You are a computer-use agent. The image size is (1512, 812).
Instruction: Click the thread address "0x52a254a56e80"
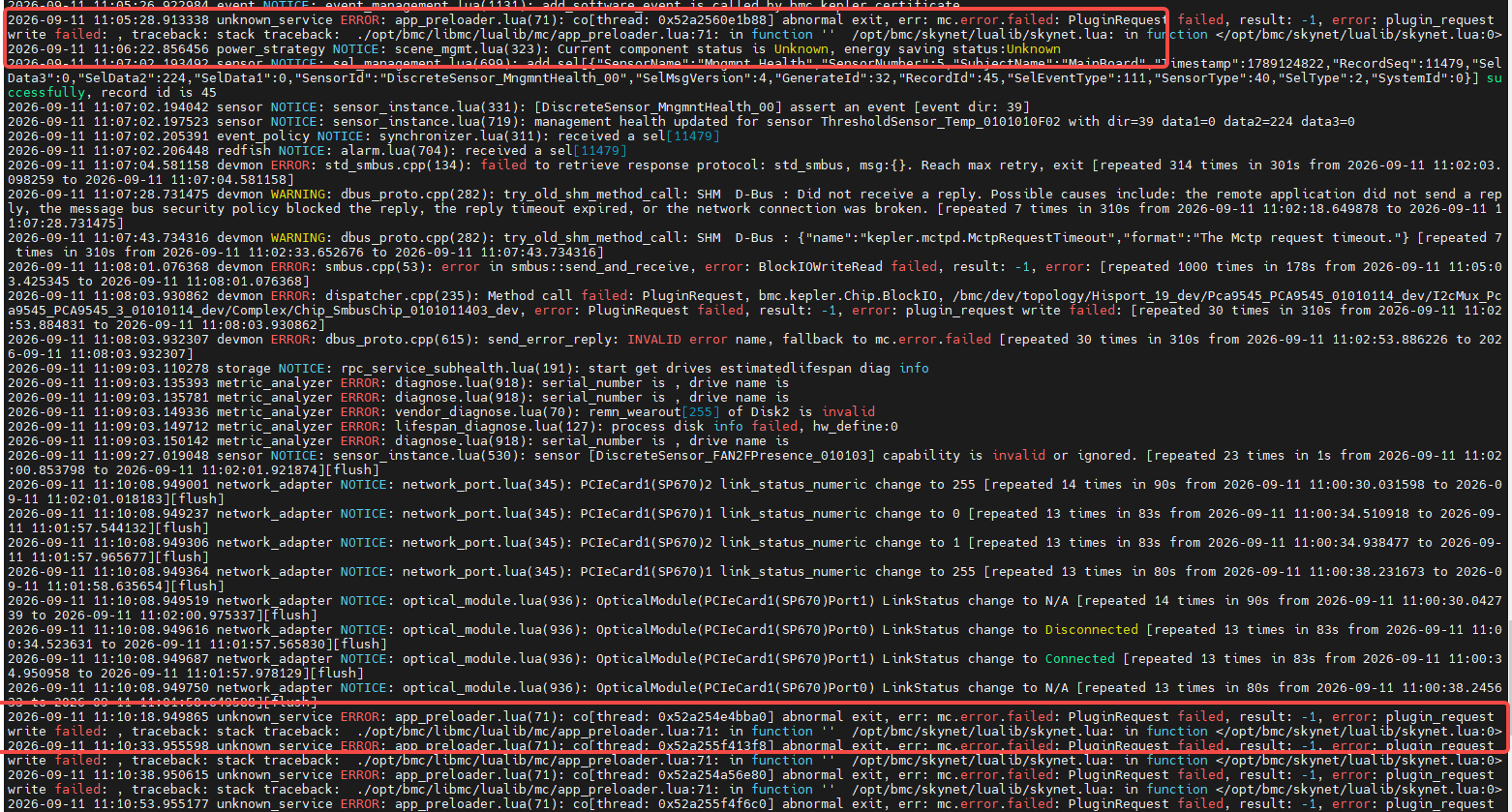[711, 775]
